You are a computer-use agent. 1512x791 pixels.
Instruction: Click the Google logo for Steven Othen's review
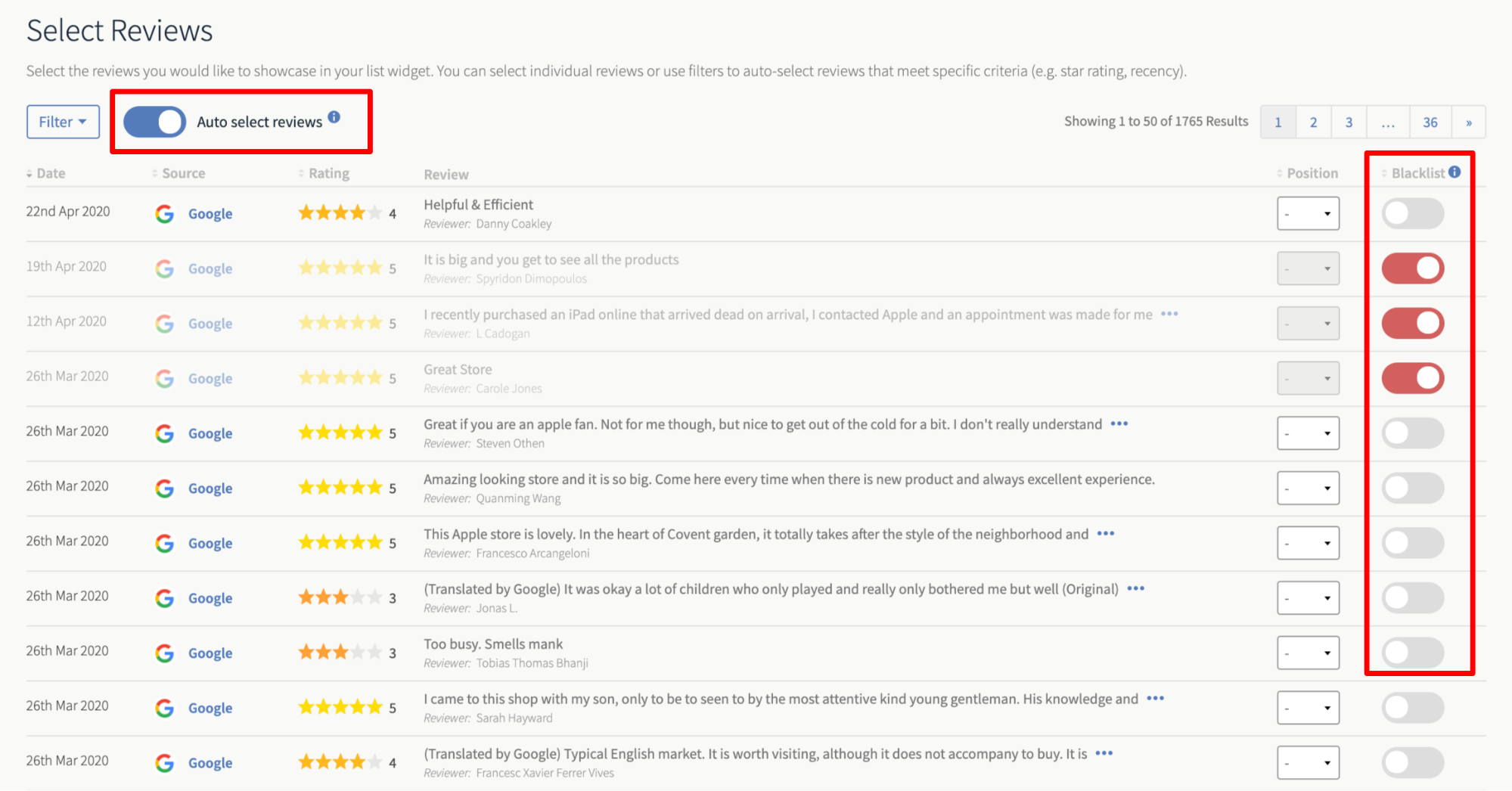(x=165, y=433)
